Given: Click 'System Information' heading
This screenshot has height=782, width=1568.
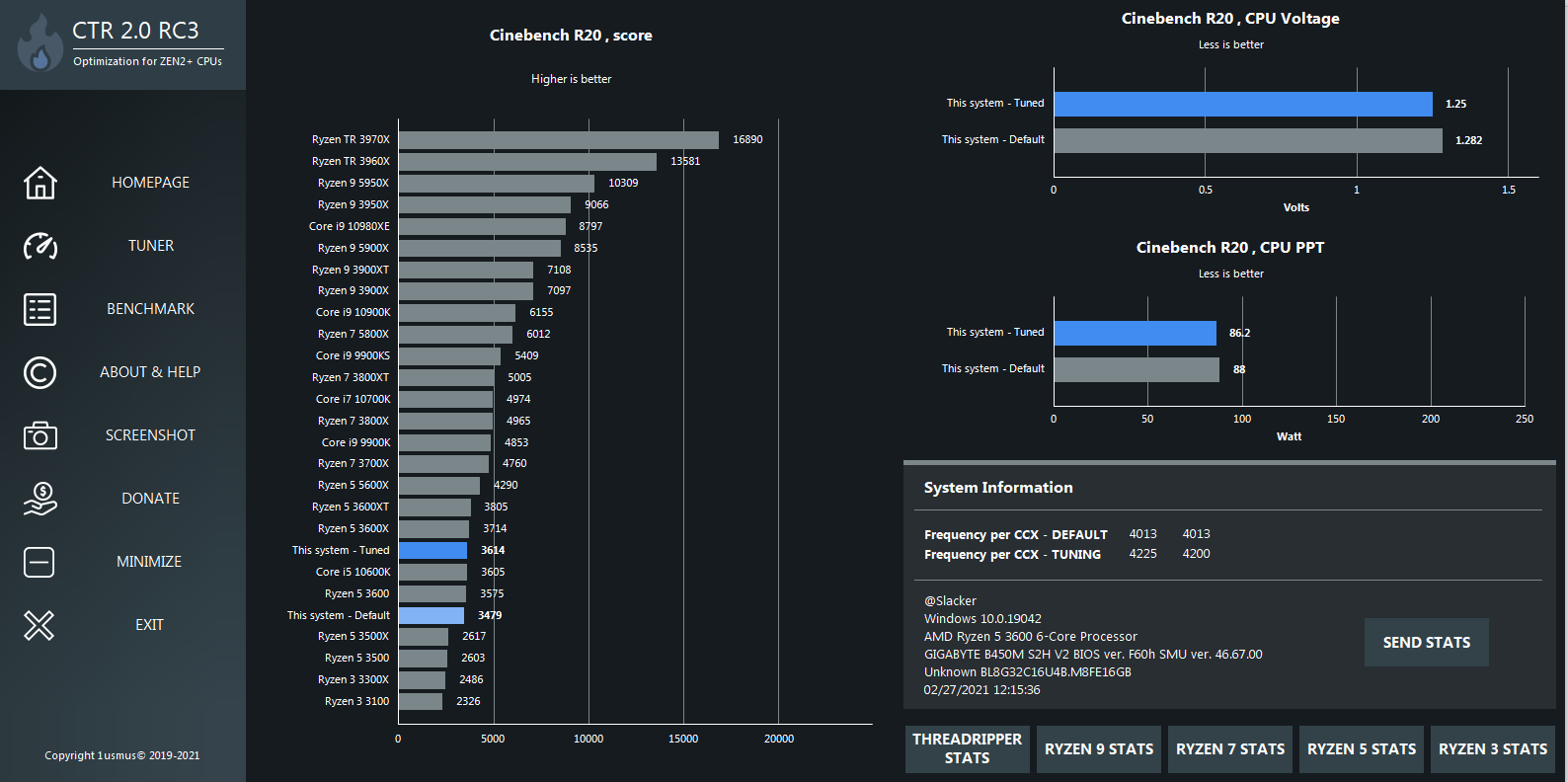Looking at the screenshot, I should coord(998,488).
